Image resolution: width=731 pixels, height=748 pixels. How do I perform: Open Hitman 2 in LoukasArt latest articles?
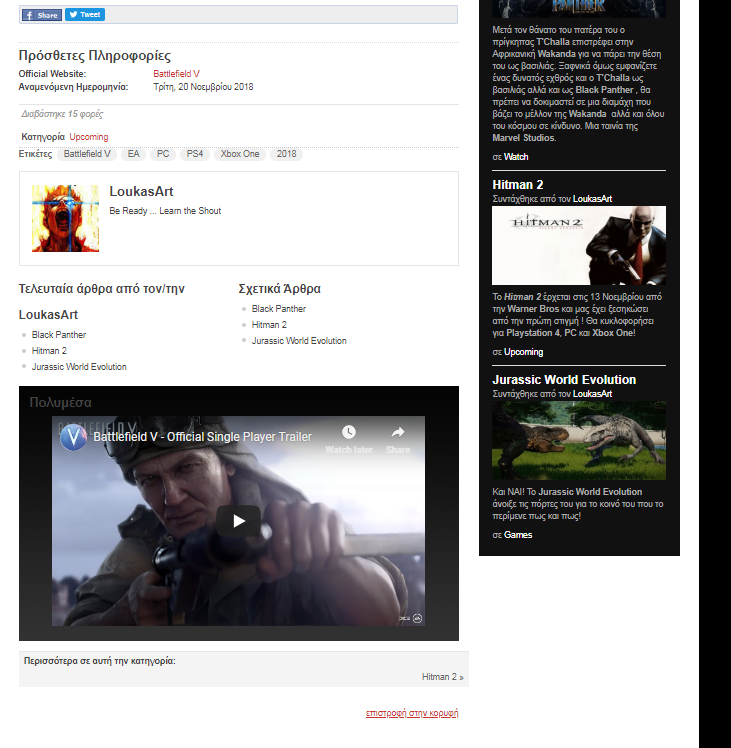[x=49, y=351]
